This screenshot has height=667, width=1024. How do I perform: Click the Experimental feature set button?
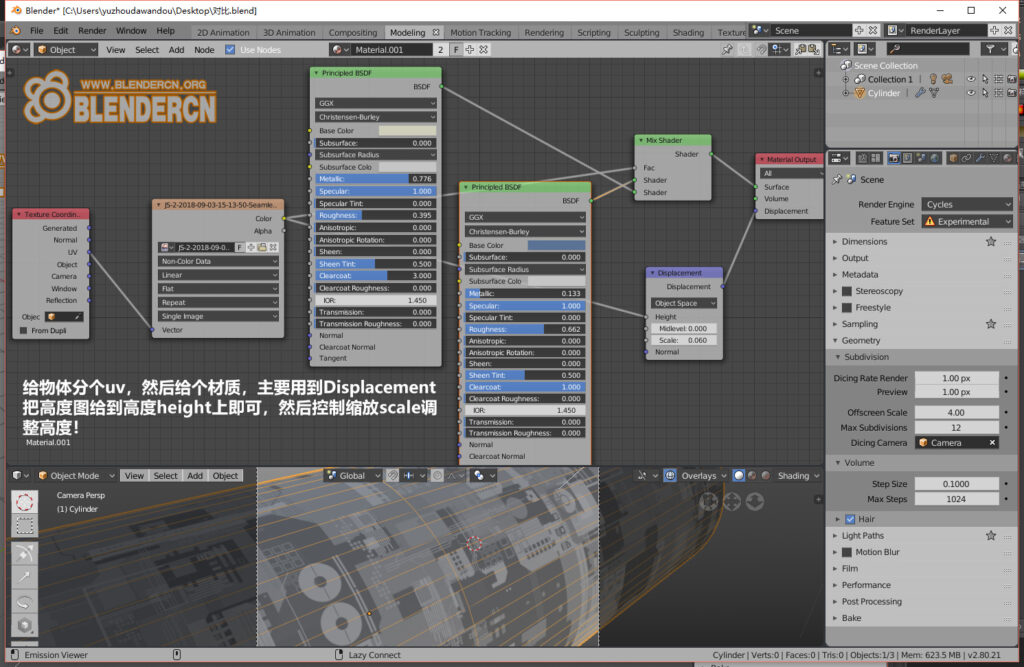pos(966,221)
